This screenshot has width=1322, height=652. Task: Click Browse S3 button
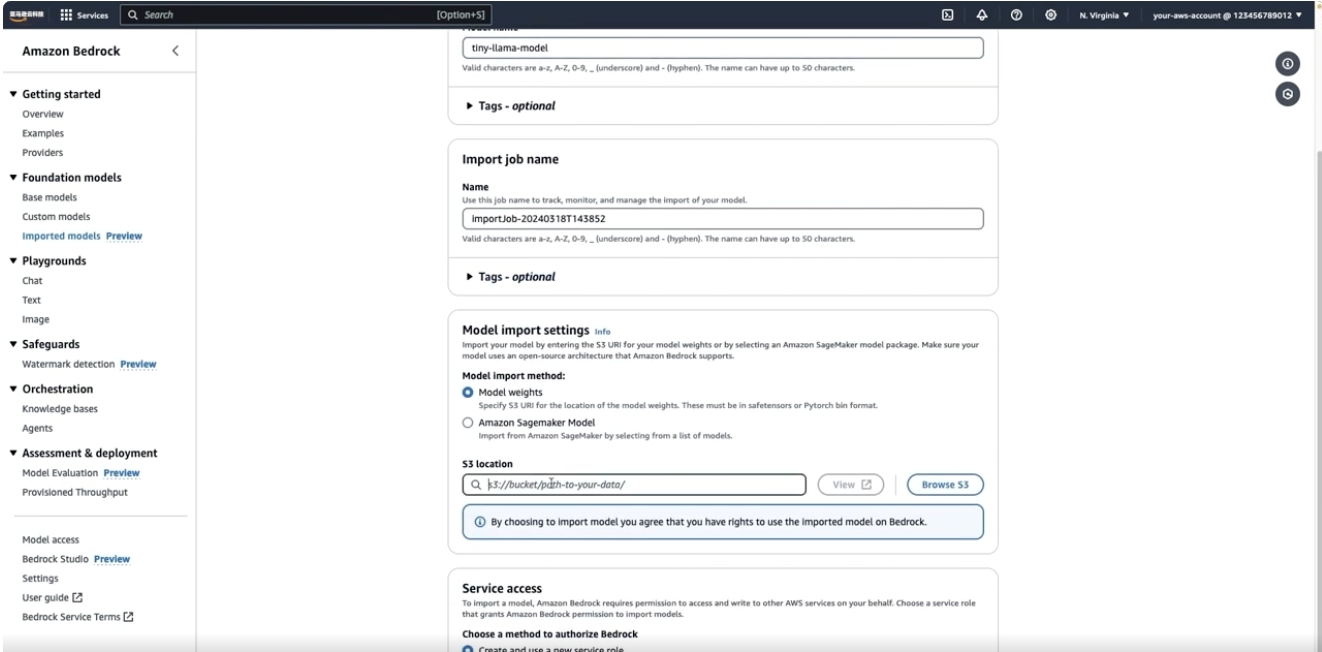(945, 485)
